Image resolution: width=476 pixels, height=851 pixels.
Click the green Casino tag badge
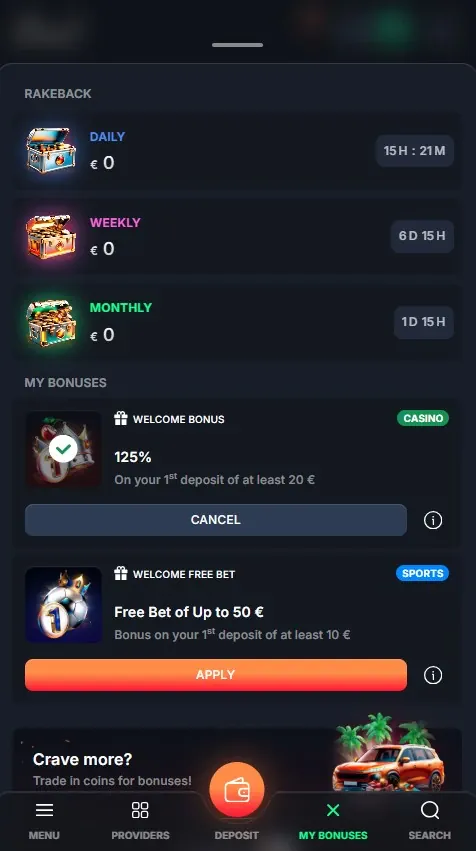[x=423, y=418]
